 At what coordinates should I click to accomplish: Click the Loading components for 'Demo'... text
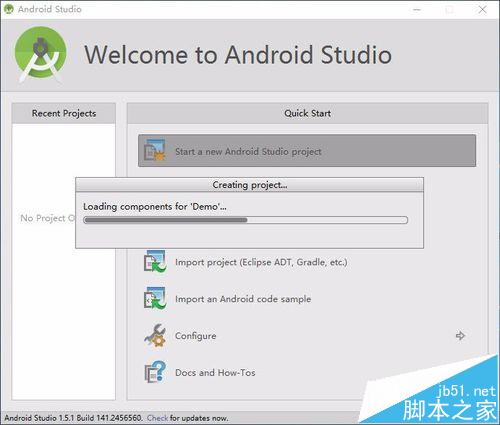click(x=155, y=207)
